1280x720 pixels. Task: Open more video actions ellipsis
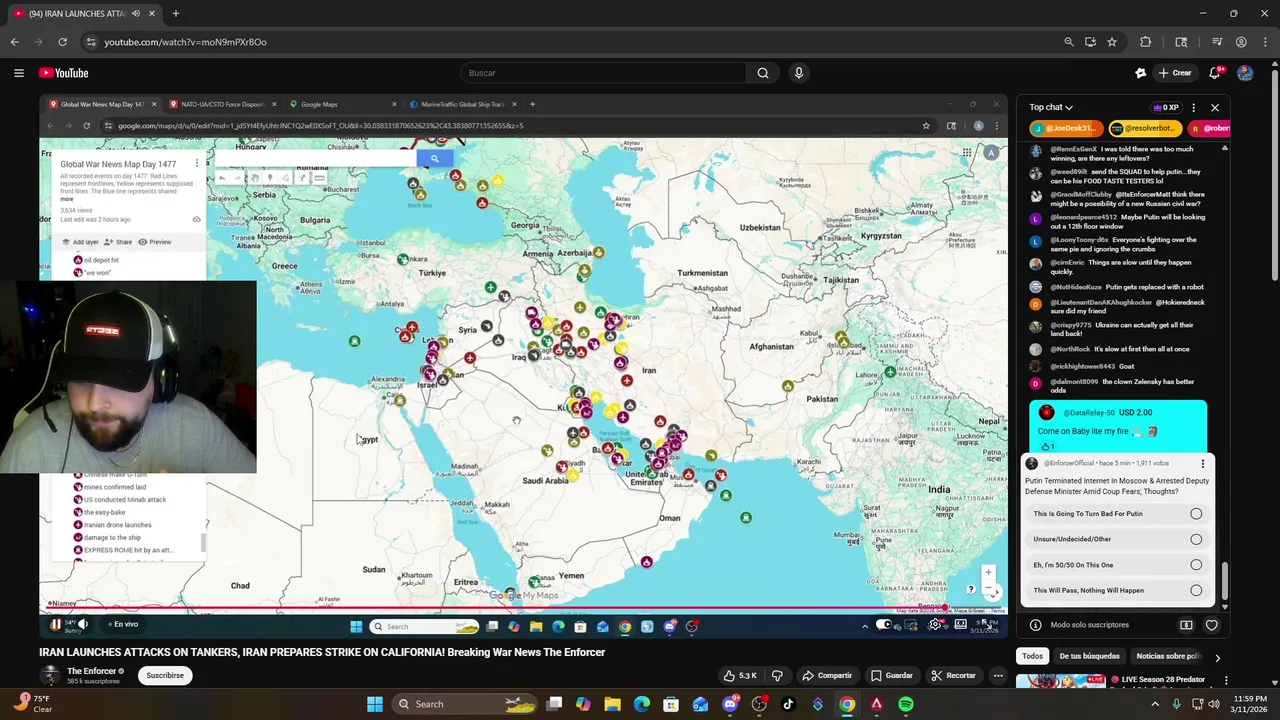coord(997,676)
